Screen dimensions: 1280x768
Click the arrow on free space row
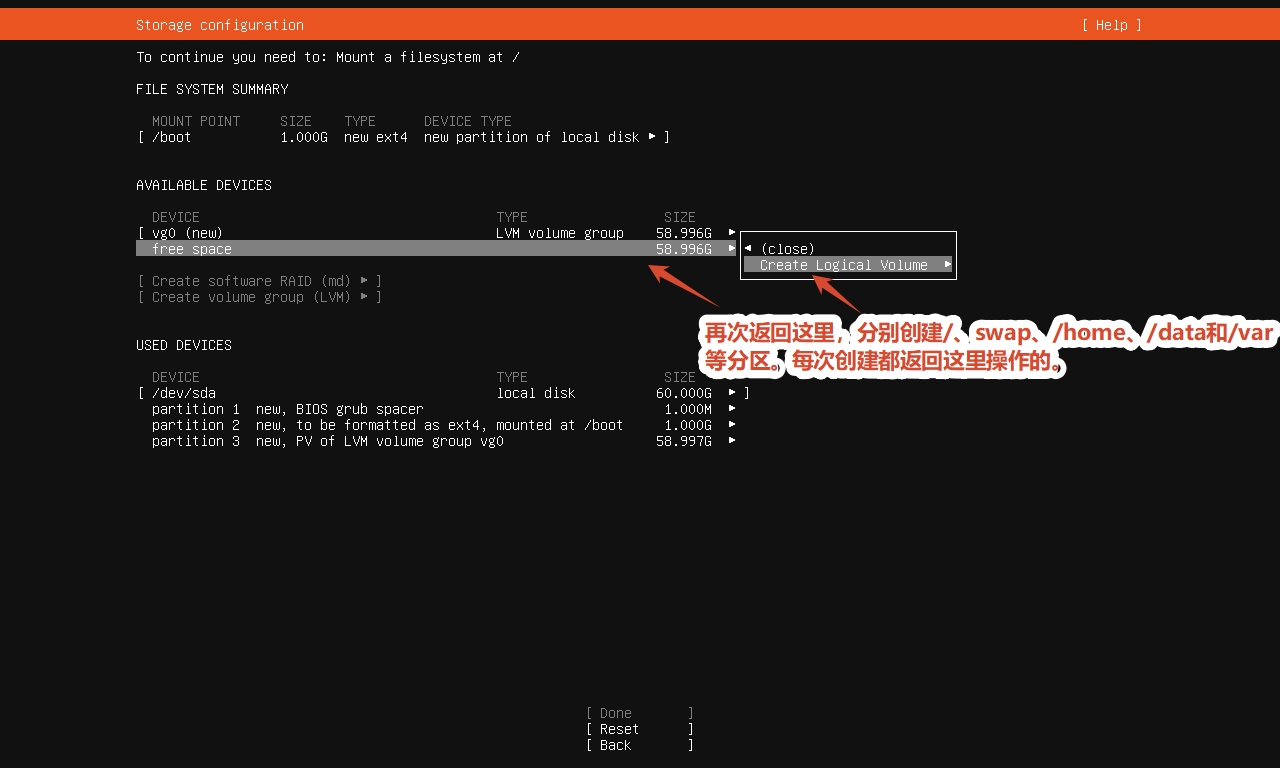coord(732,249)
